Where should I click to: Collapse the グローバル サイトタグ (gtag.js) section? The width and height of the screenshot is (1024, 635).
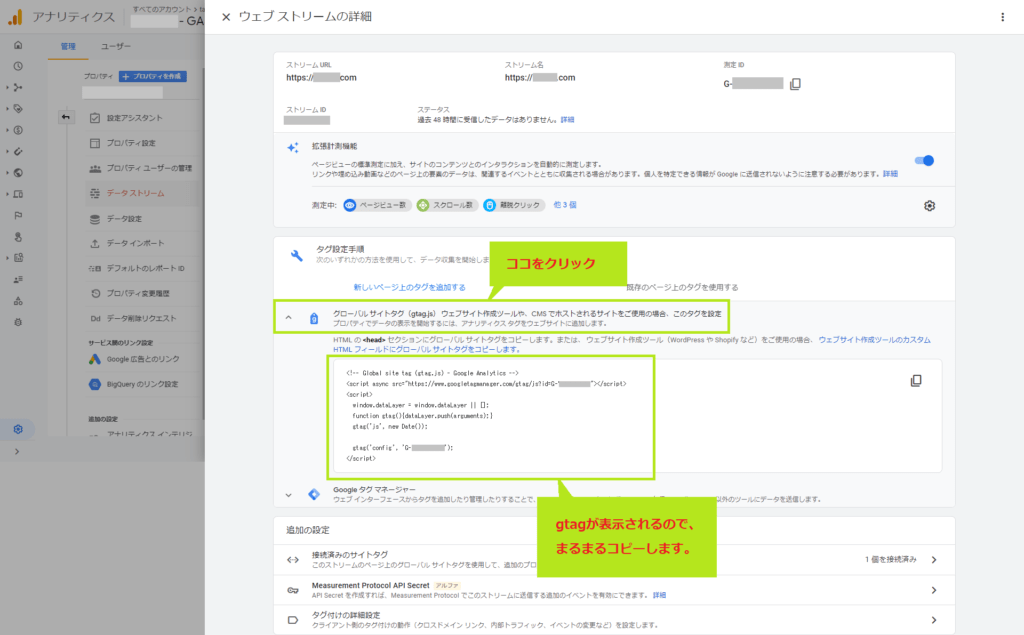coord(288,318)
